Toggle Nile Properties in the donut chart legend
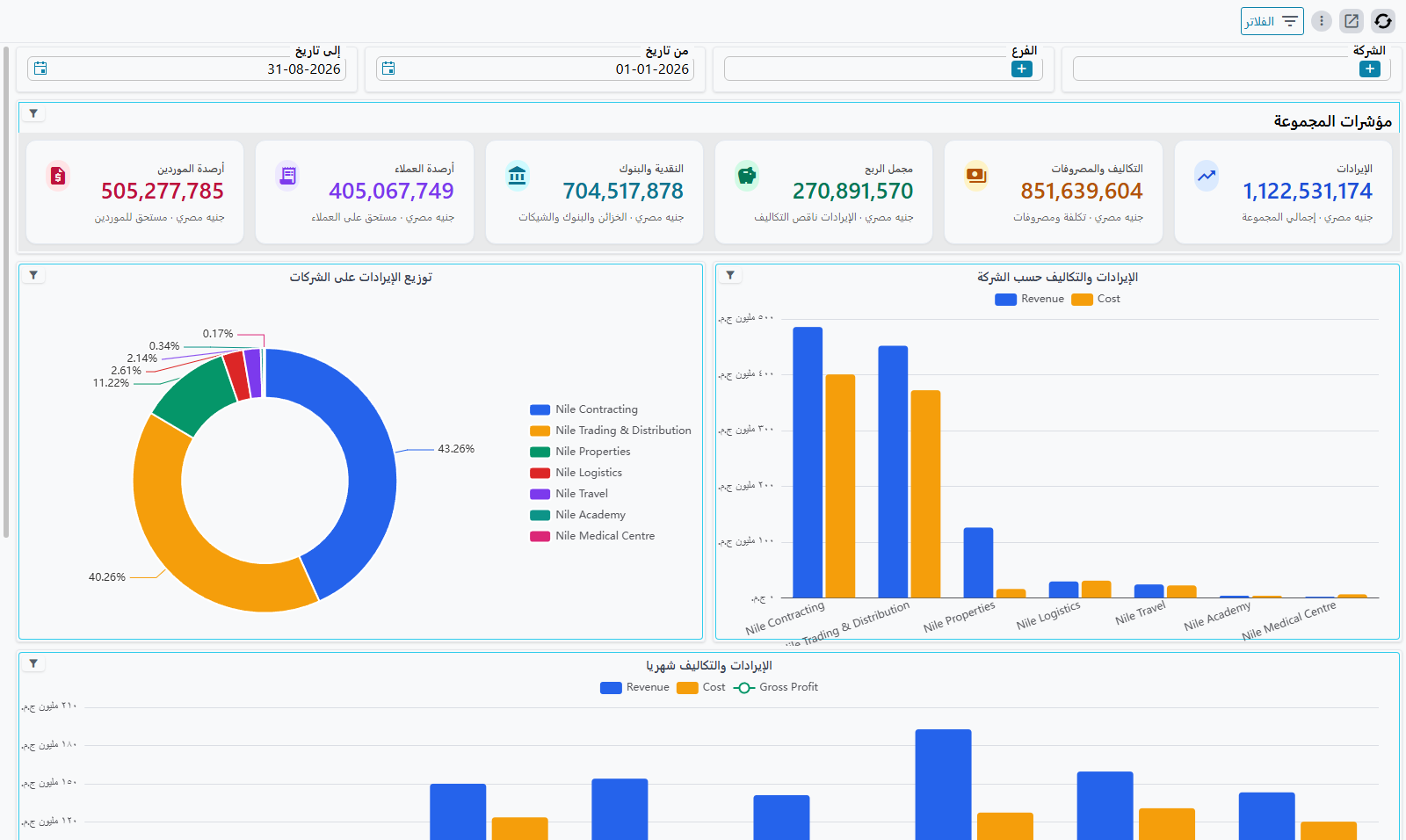This screenshot has height=840, width=1406. [580, 452]
